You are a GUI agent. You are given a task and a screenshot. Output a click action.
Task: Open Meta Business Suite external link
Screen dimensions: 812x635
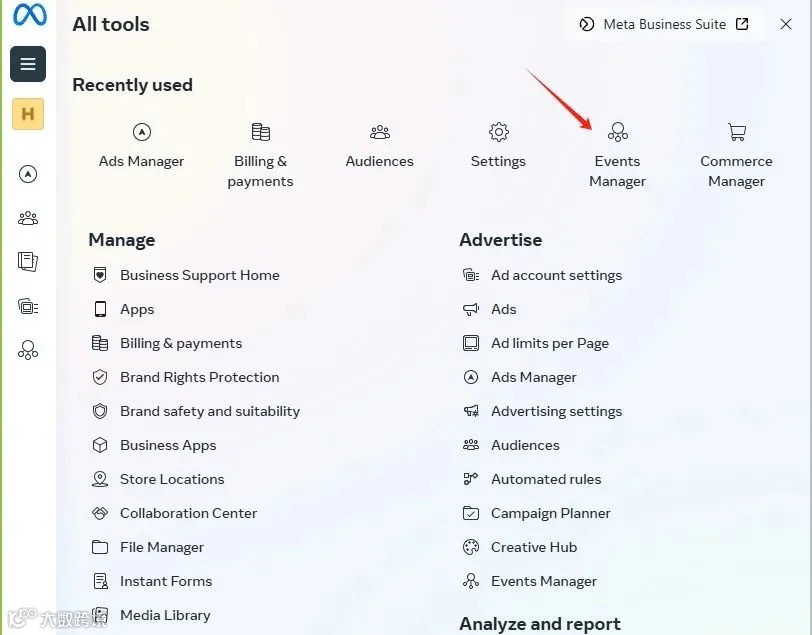click(664, 24)
